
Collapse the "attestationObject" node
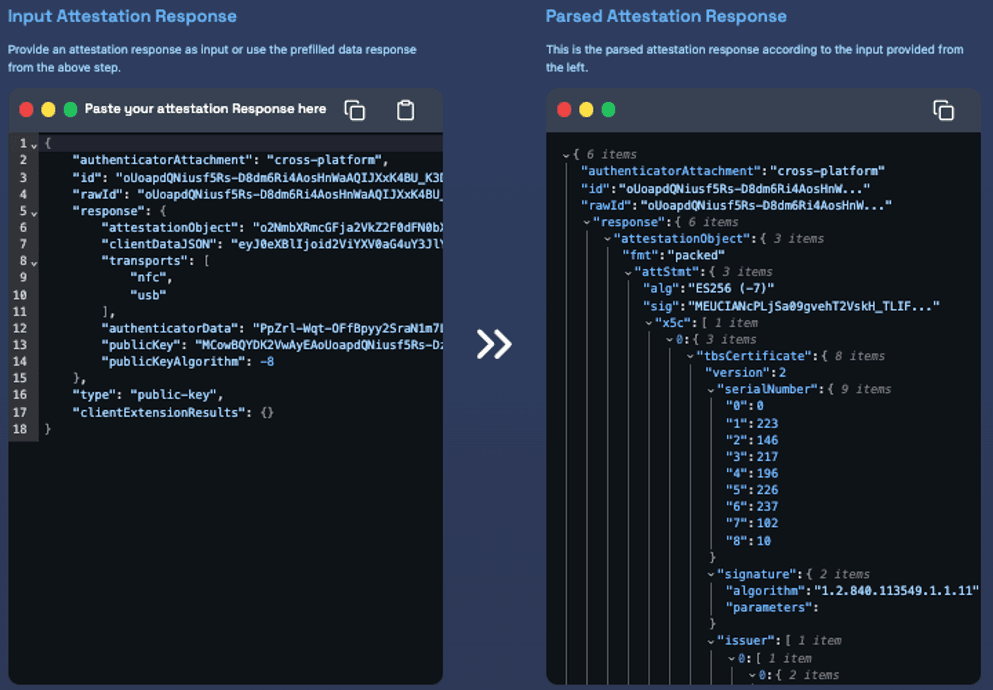pos(607,239)
